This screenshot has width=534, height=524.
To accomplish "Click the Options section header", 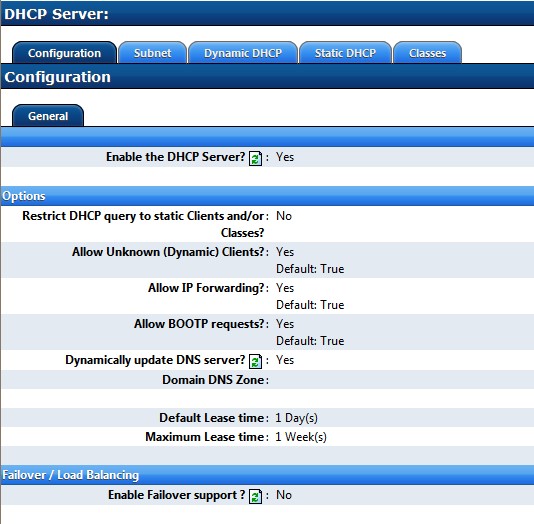I will click(x=267, y=196).
